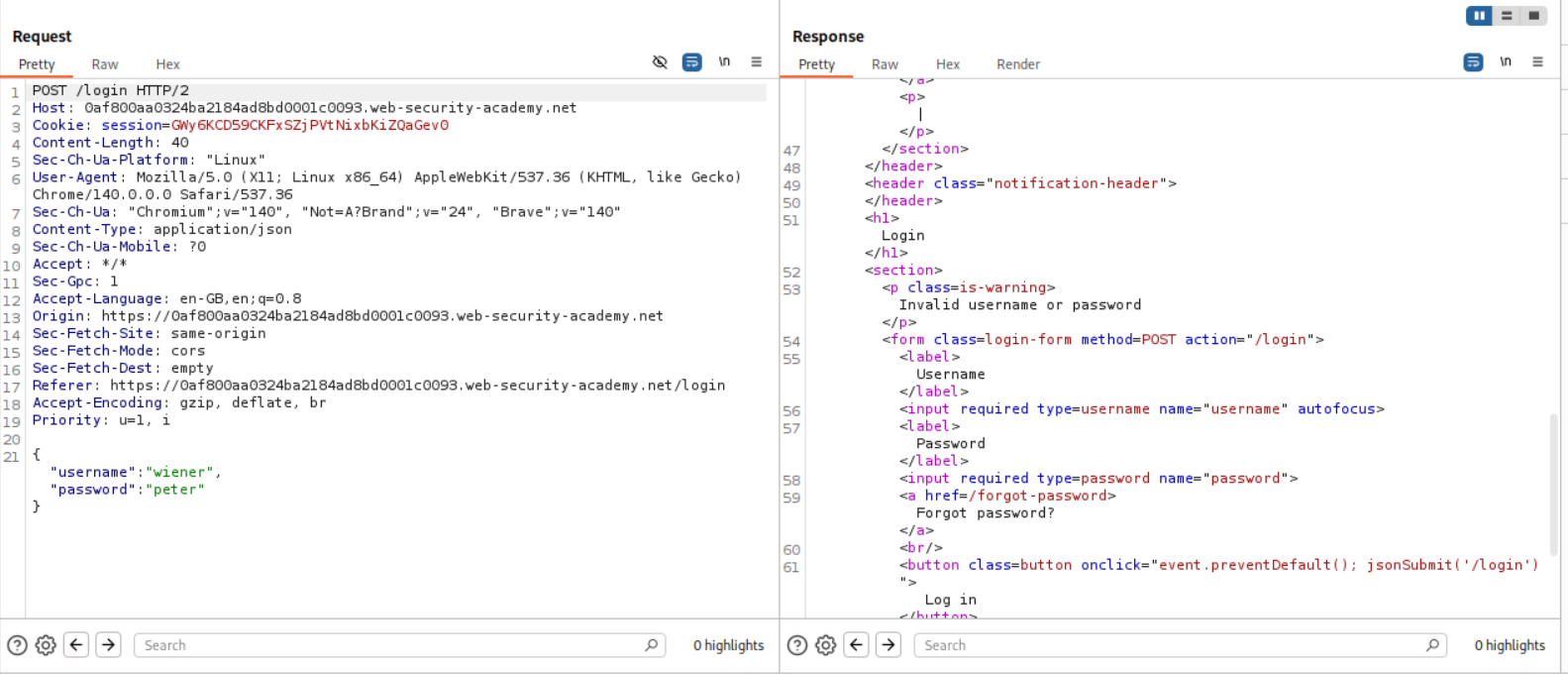
Task: Open the Response panel hamburger options menu
Action: click(1537, 62)
